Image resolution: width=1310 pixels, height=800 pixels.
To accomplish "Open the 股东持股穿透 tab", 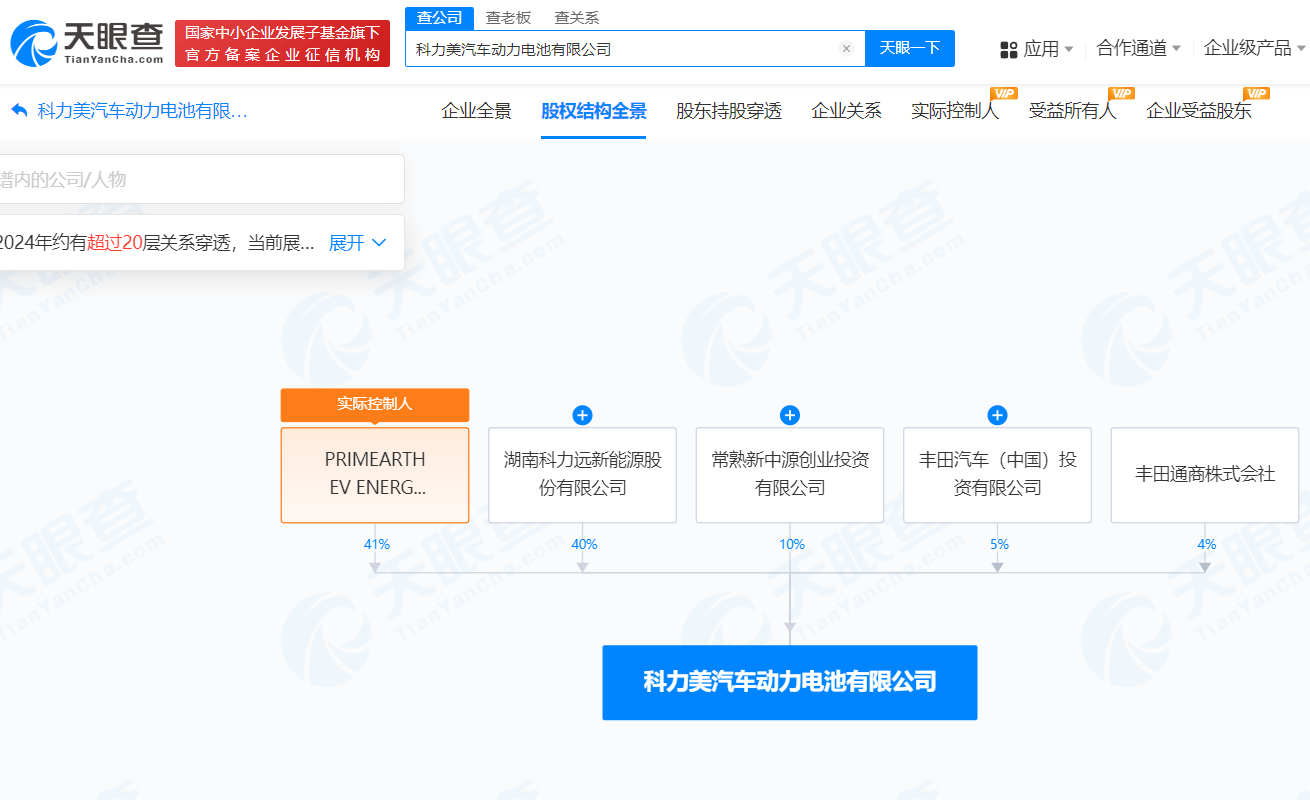I will [729, 111].
